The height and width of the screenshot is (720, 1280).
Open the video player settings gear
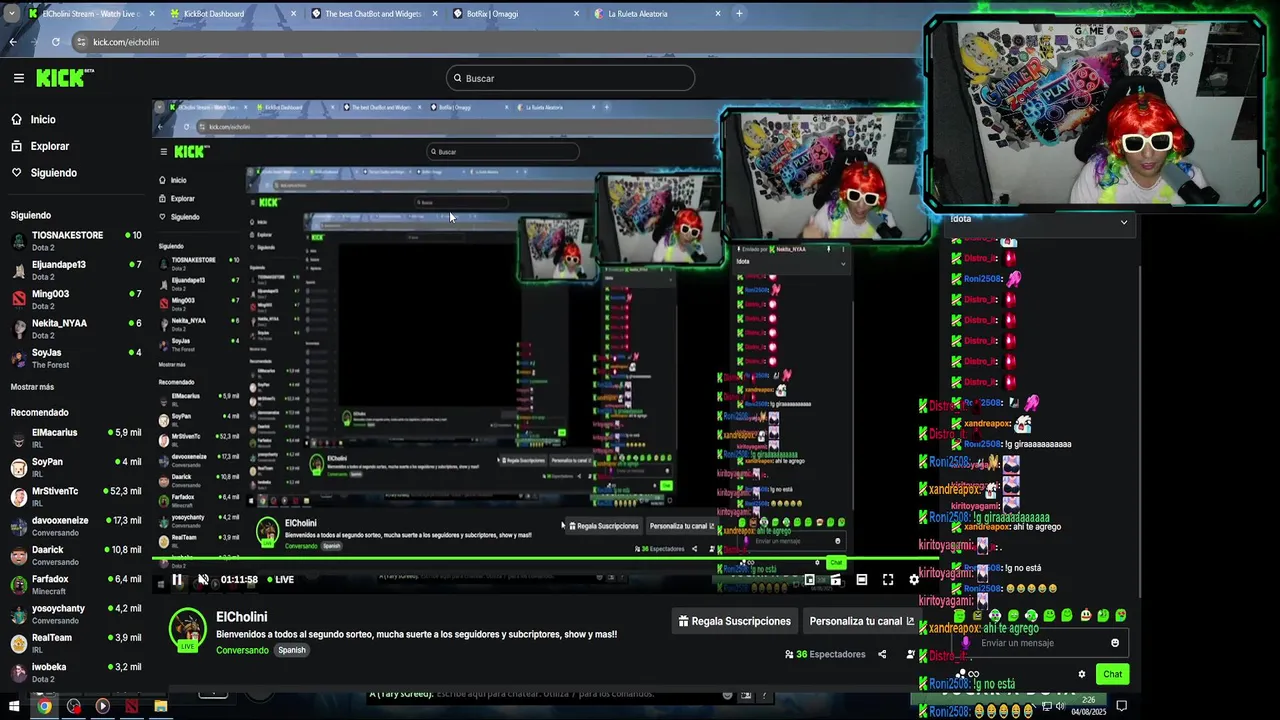tap(913, 579)
